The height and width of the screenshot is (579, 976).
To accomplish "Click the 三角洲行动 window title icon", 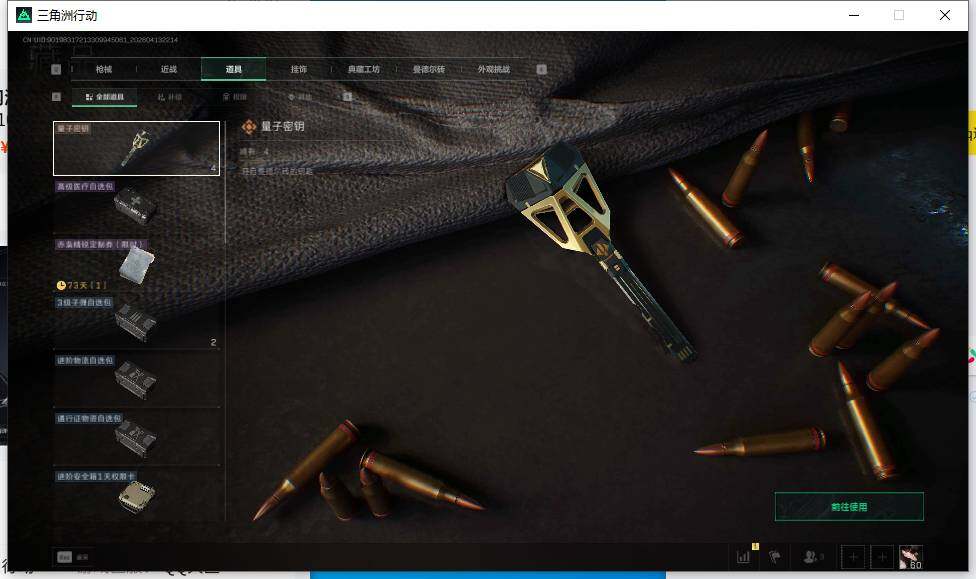I will pyautogui.click(x=24, y=15).
